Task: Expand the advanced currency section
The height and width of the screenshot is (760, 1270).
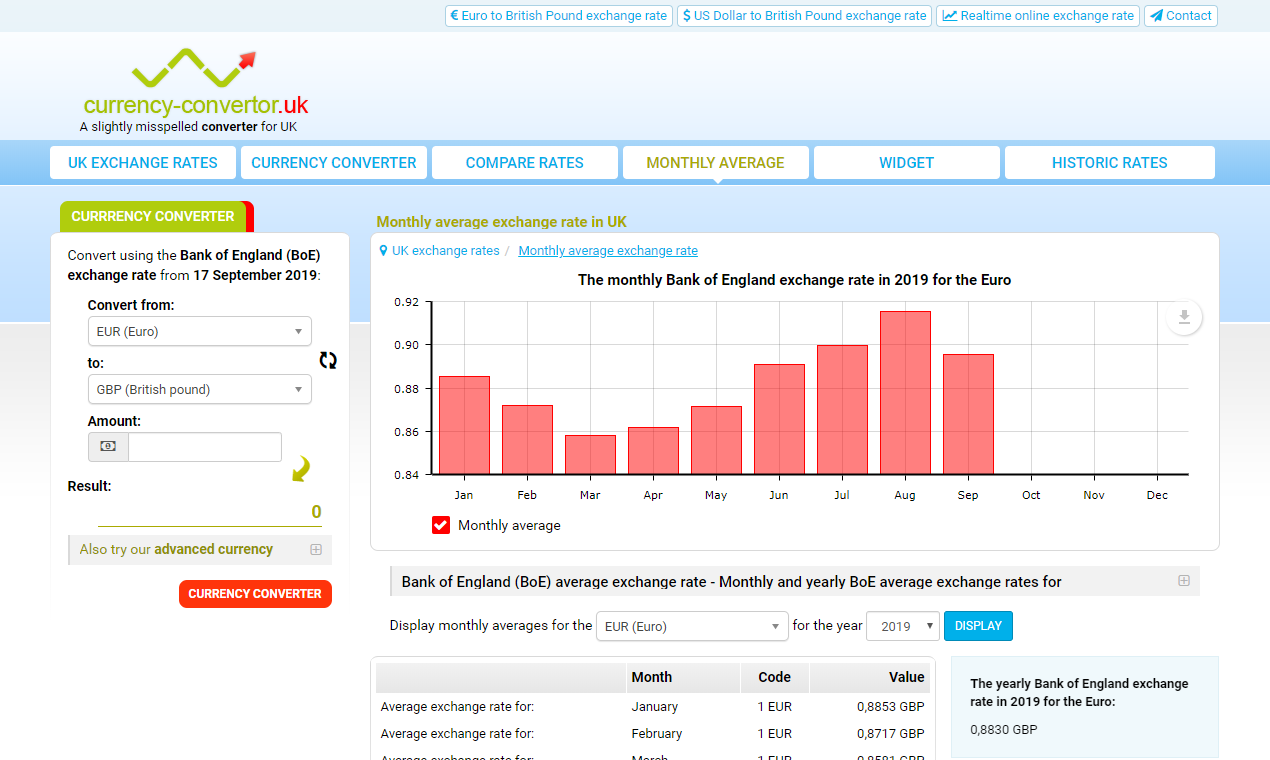Action: 316,549
